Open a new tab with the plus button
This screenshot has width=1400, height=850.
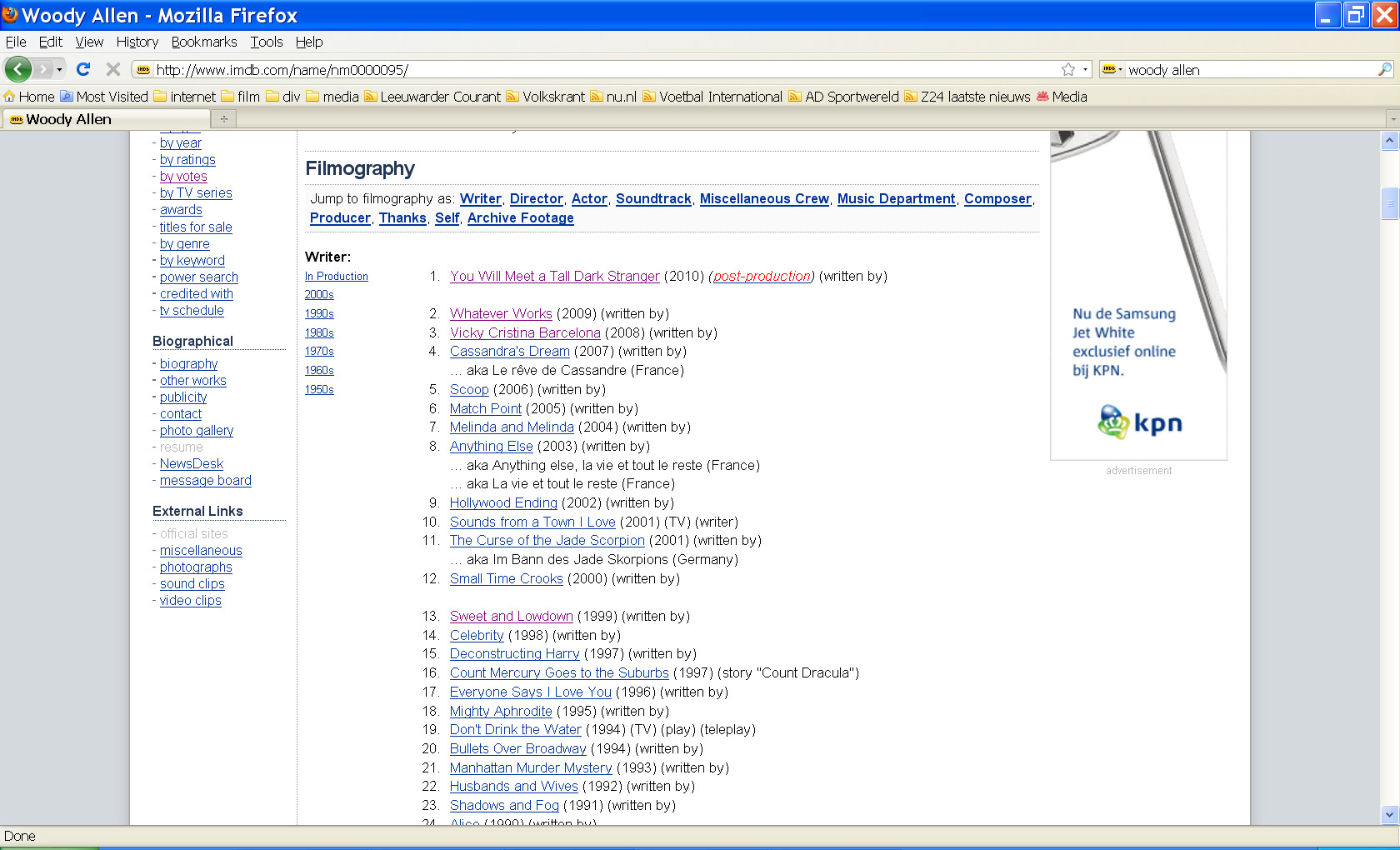tap(223, 119)
